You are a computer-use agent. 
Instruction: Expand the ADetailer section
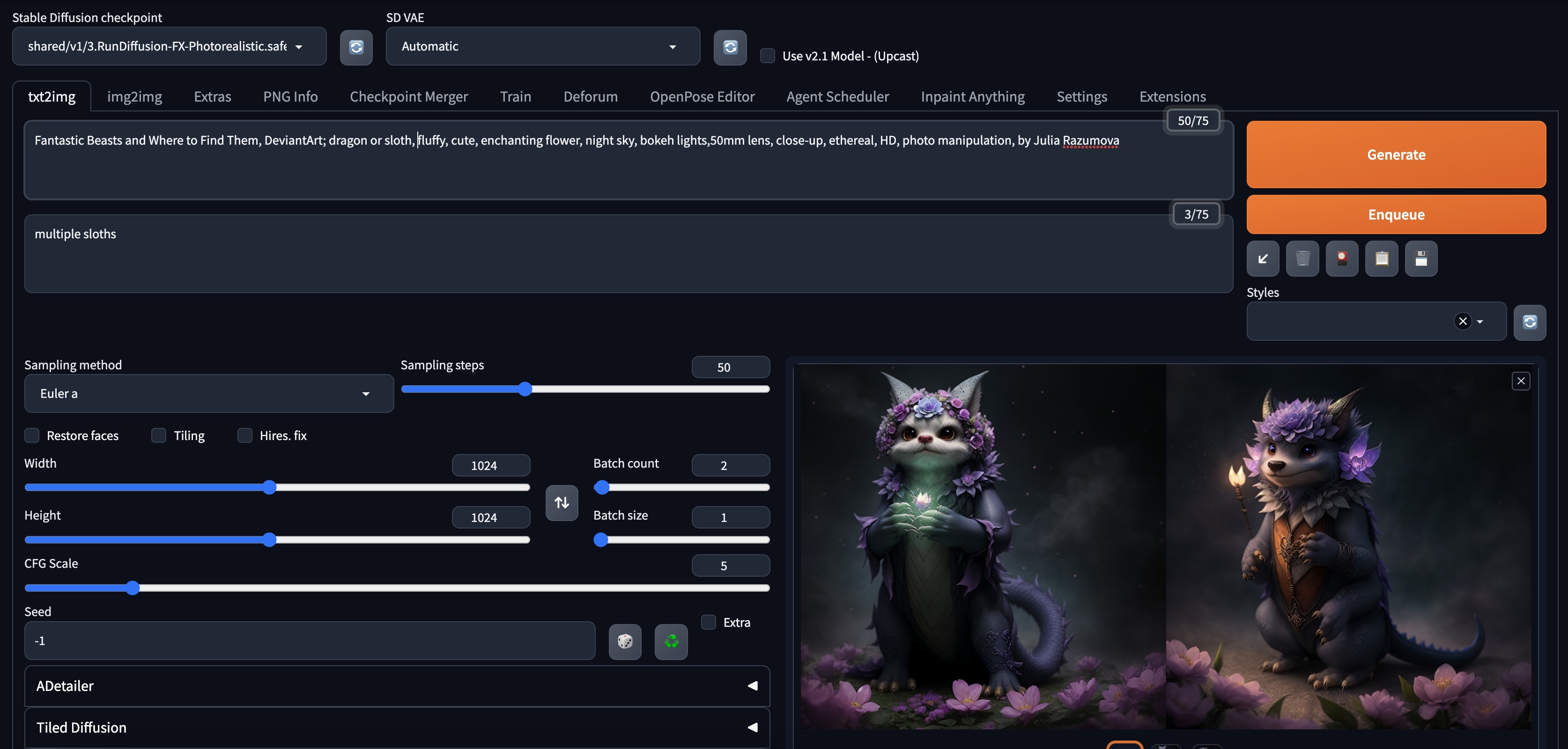coord(397,686)
